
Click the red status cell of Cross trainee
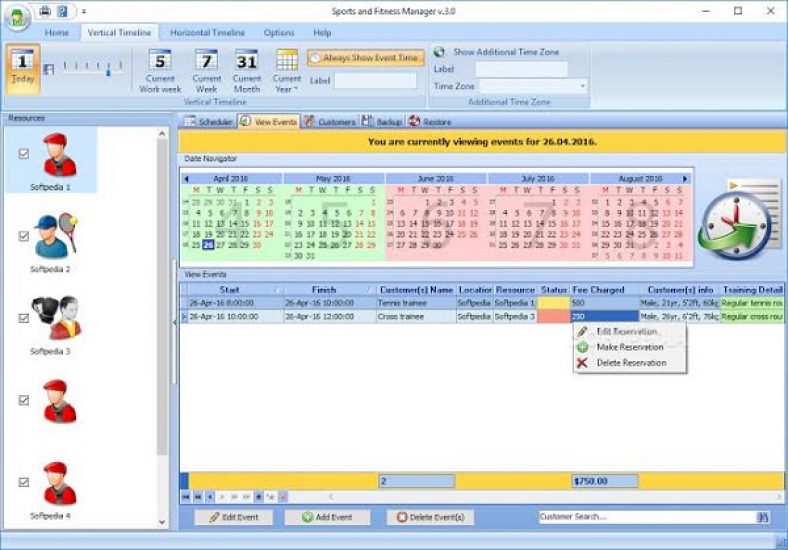553,316
